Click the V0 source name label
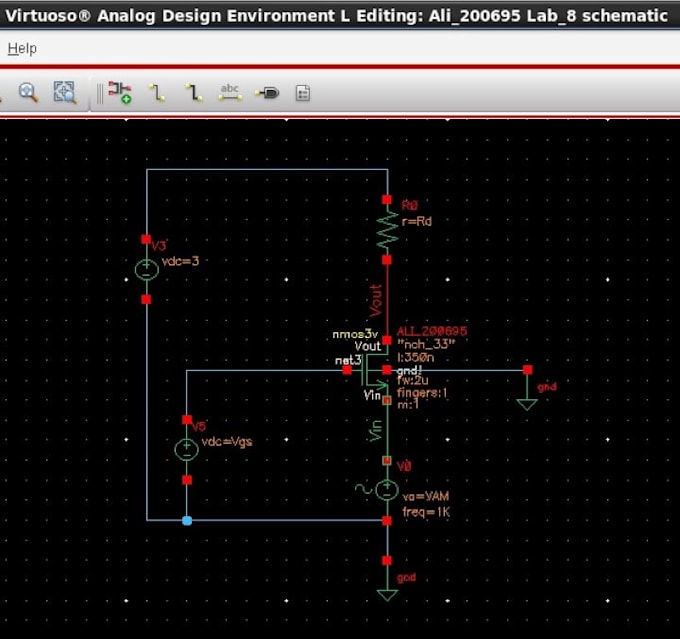 [x=404, y=466]
